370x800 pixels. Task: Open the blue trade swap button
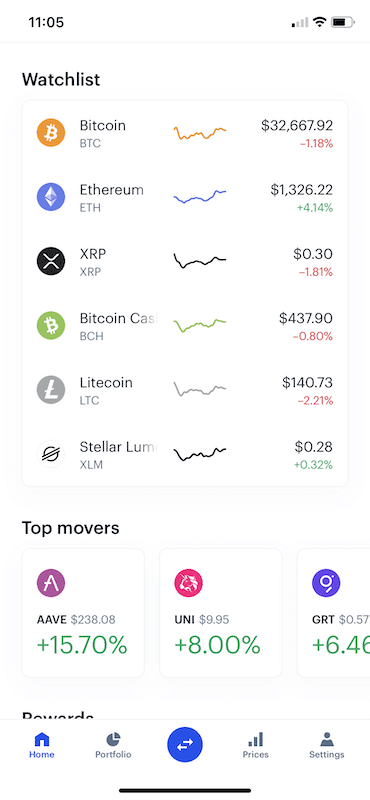coord(185,745)
